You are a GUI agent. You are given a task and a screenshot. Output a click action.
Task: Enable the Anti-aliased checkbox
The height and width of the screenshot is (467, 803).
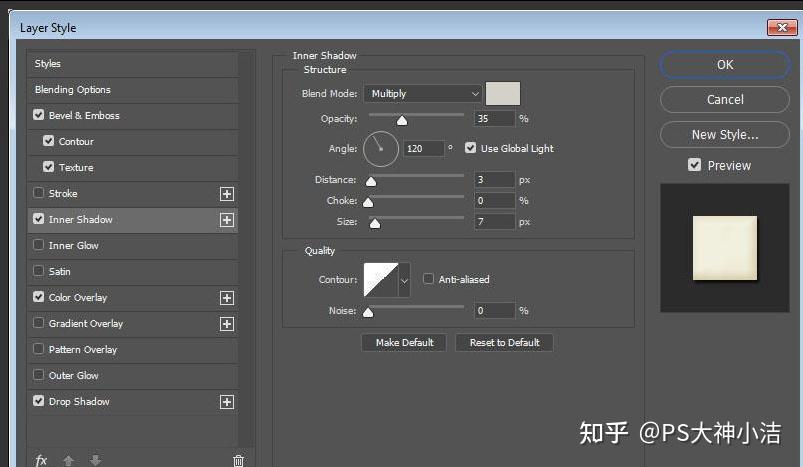[x=428, y=279]
